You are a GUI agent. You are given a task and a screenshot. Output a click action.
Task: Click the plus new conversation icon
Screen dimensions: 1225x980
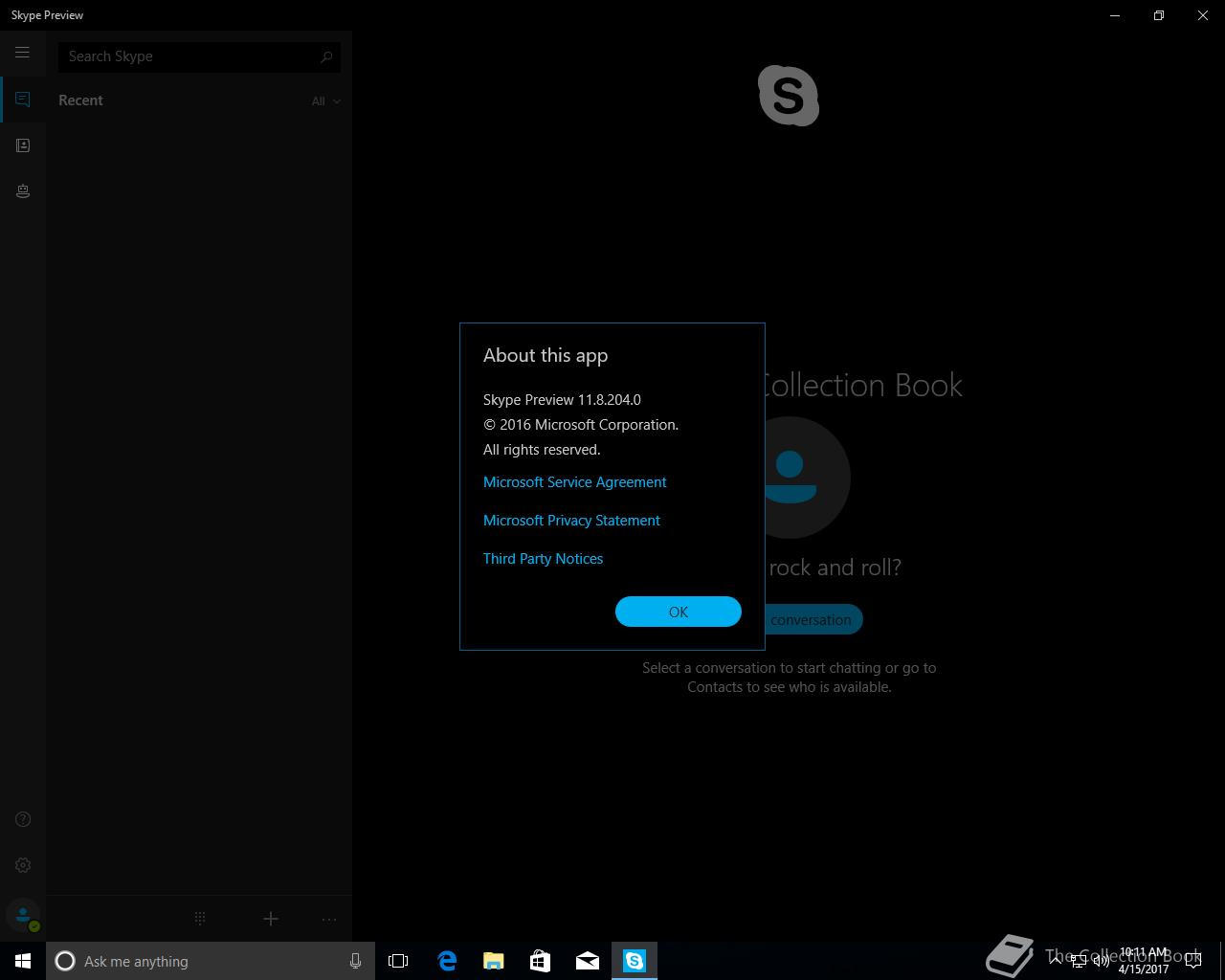coord(271,919)
